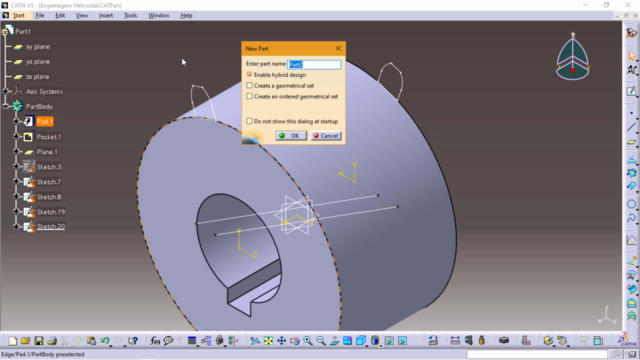Click the compass in the 3D view
The image size is (640, 360).
click(x=573, y=57)
